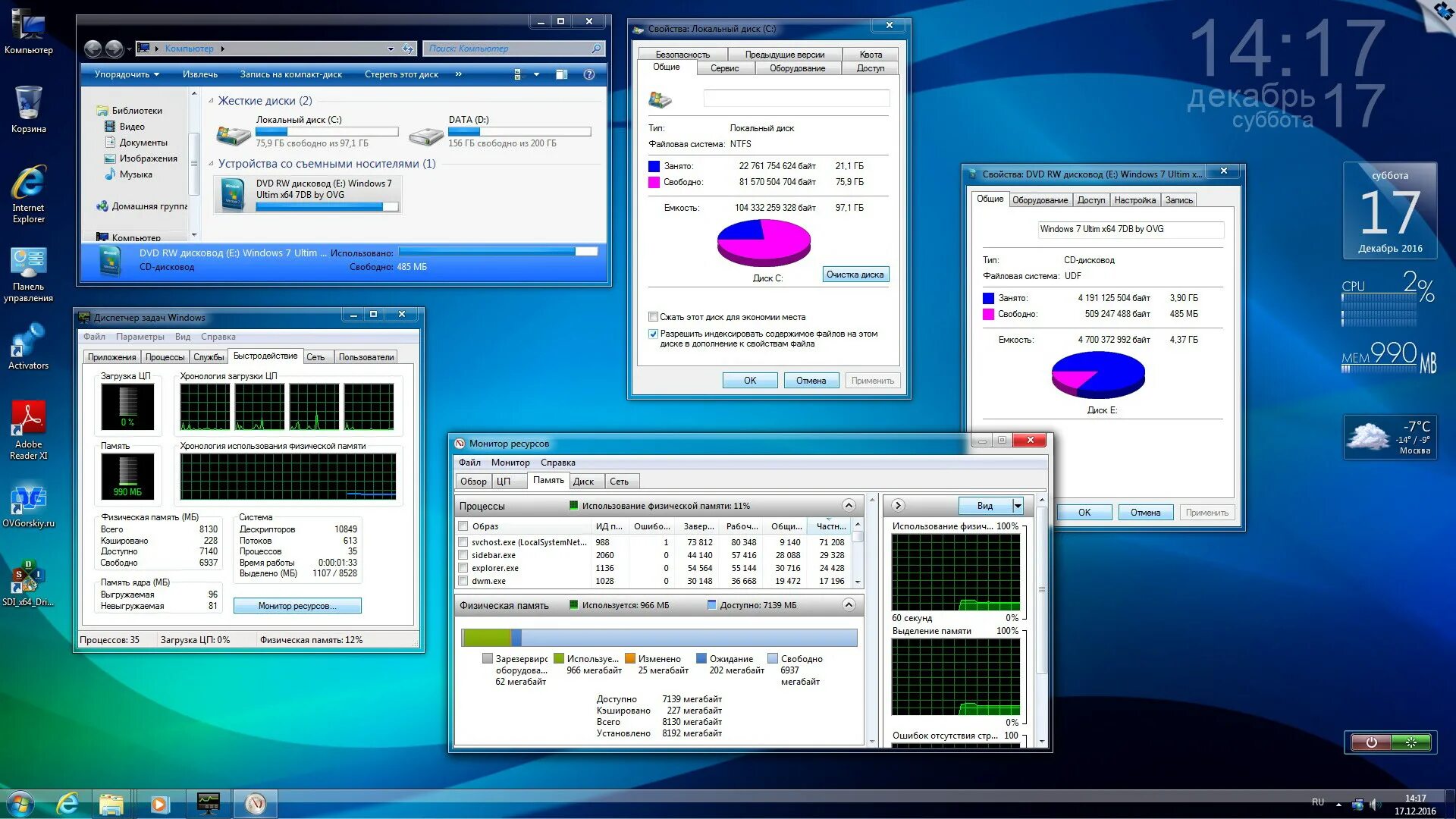Switch to Процессы tab in Task Manager

tap(165, 357)
